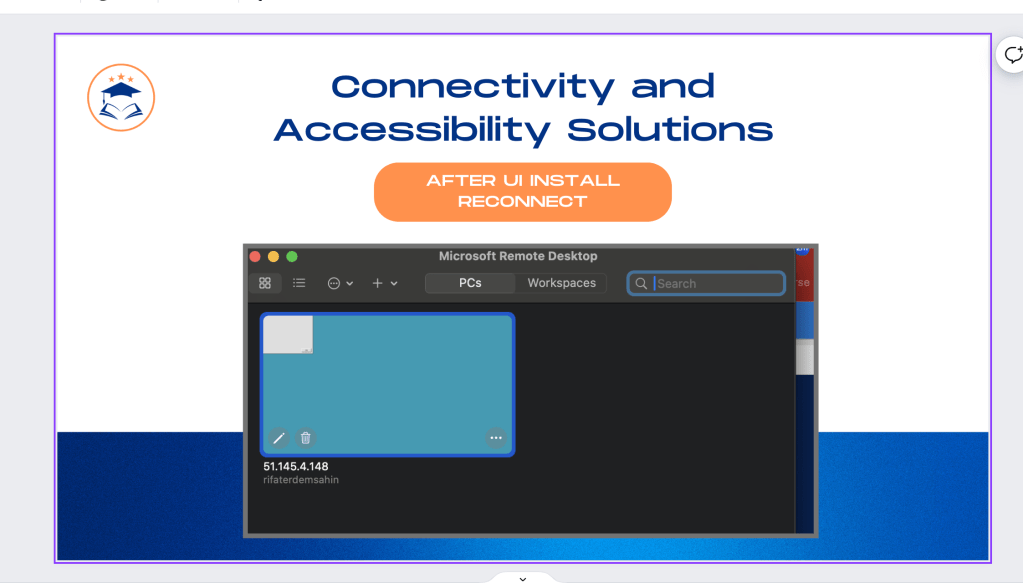Expand the chevron below the slide
The image size is (1023, 583).
click(x=523, y=578)
